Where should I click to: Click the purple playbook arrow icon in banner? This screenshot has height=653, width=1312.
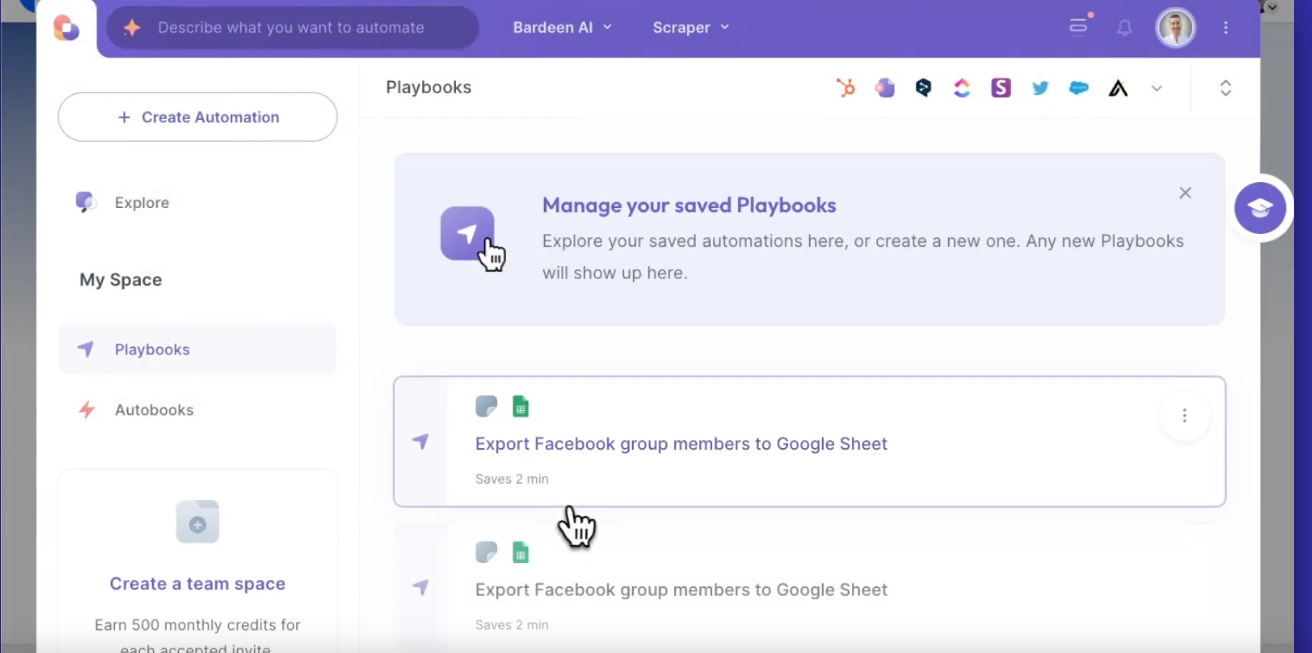467,233
